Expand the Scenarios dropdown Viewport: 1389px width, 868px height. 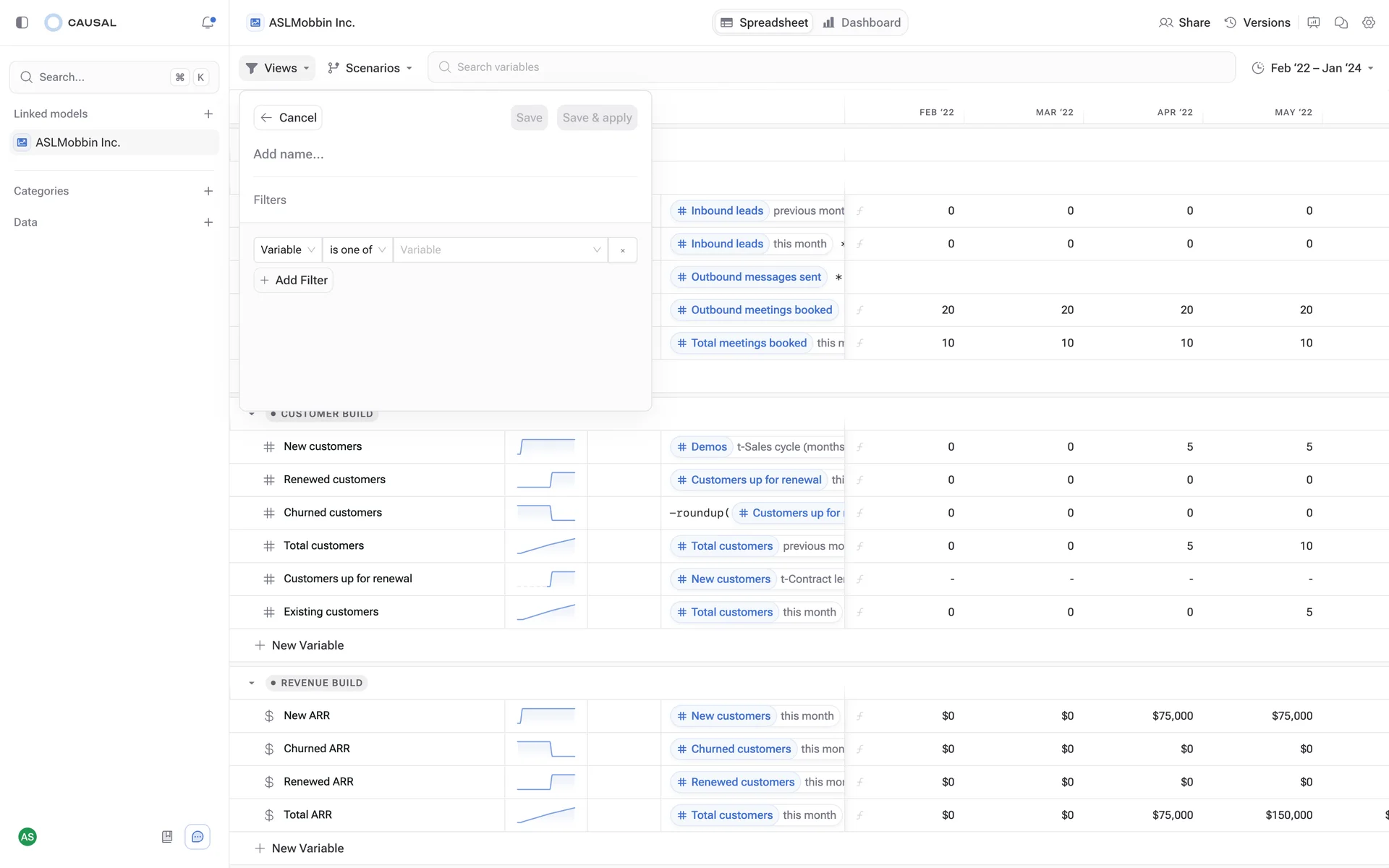pos(370,68)
